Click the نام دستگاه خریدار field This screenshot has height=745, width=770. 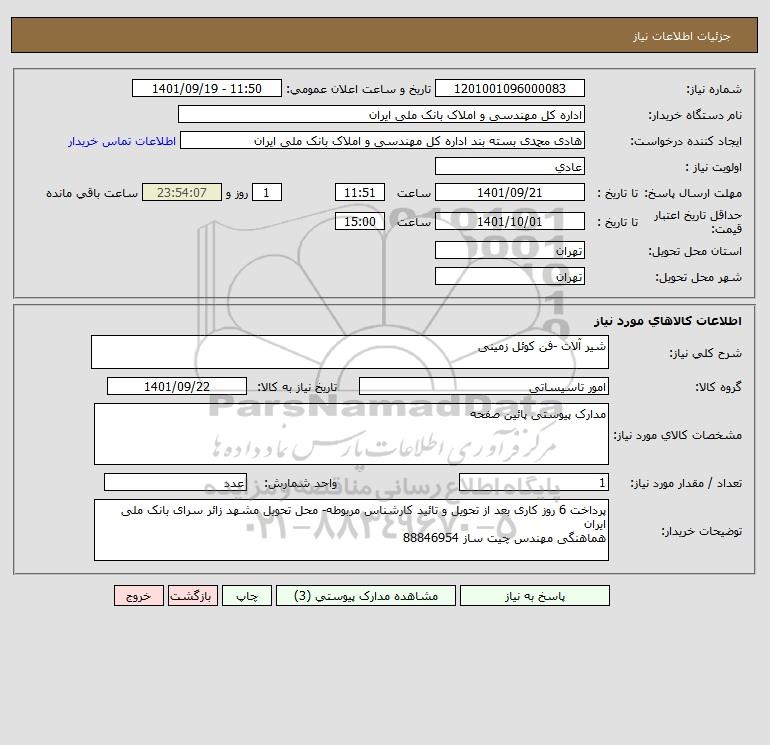tap(381, 114)
